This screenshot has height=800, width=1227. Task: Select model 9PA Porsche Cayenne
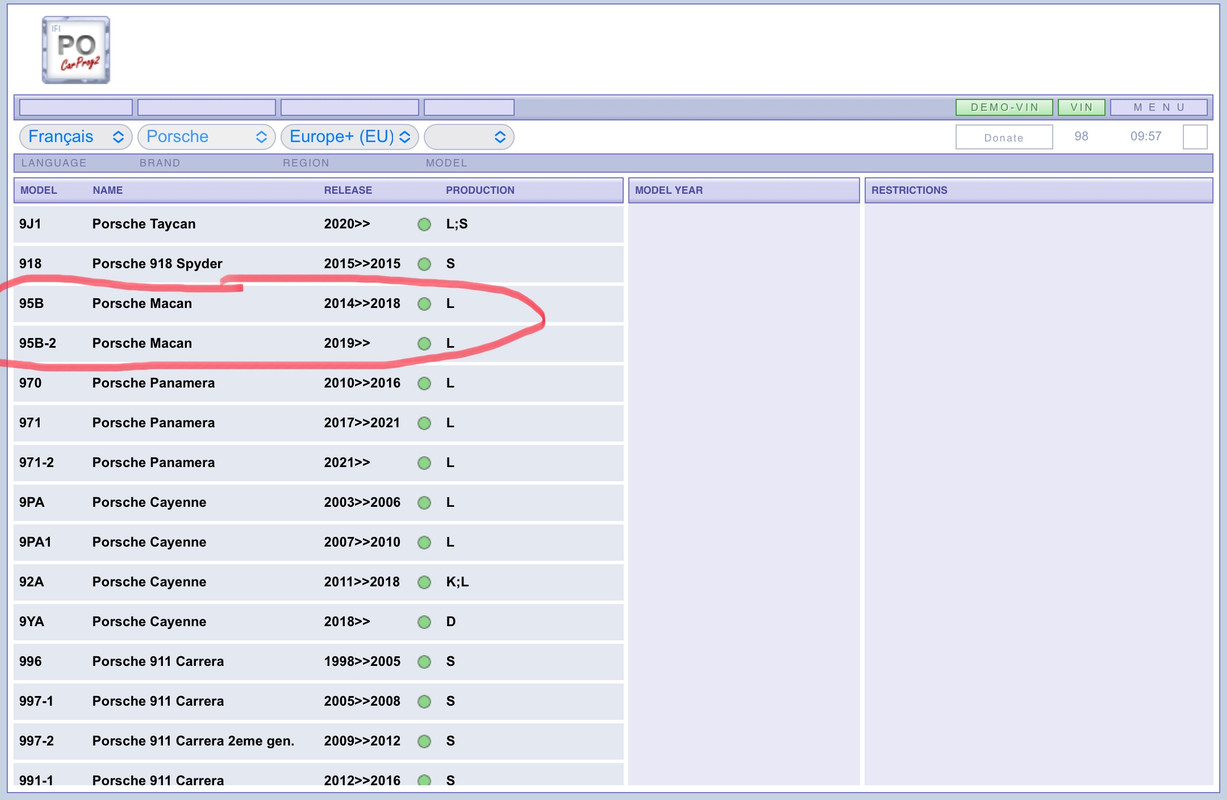tap(319, 503)
